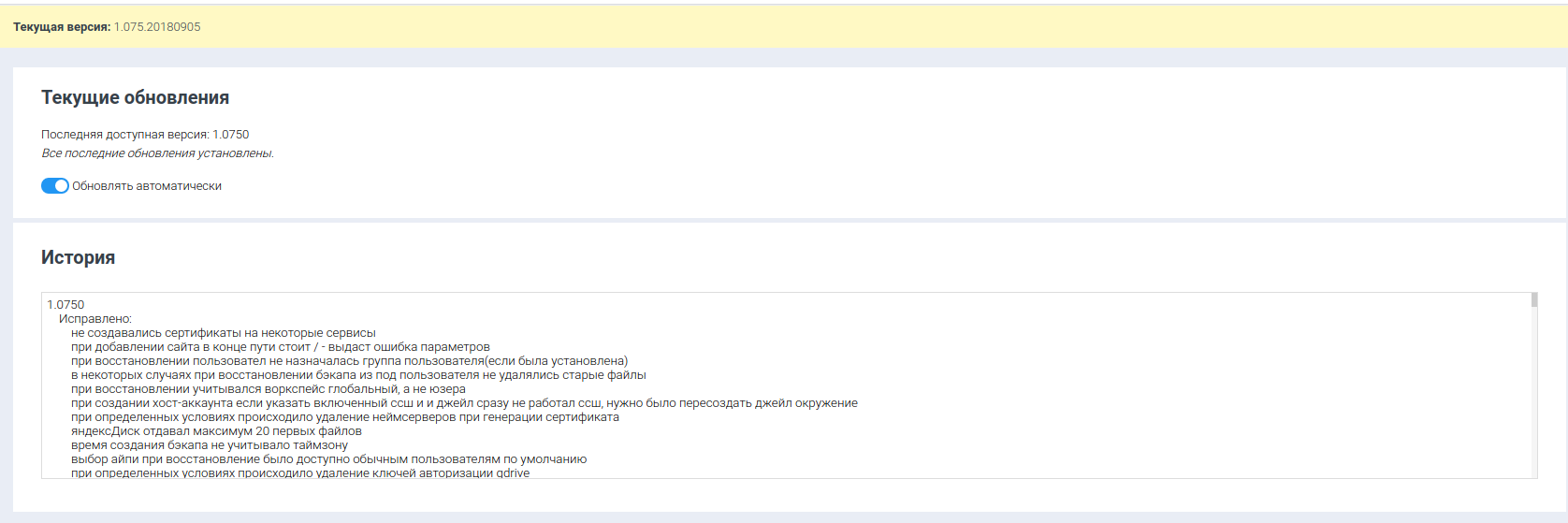Click the line about global workspace
The width and height of the screenshot is (1568, 523).
click(x=268, y=389)
